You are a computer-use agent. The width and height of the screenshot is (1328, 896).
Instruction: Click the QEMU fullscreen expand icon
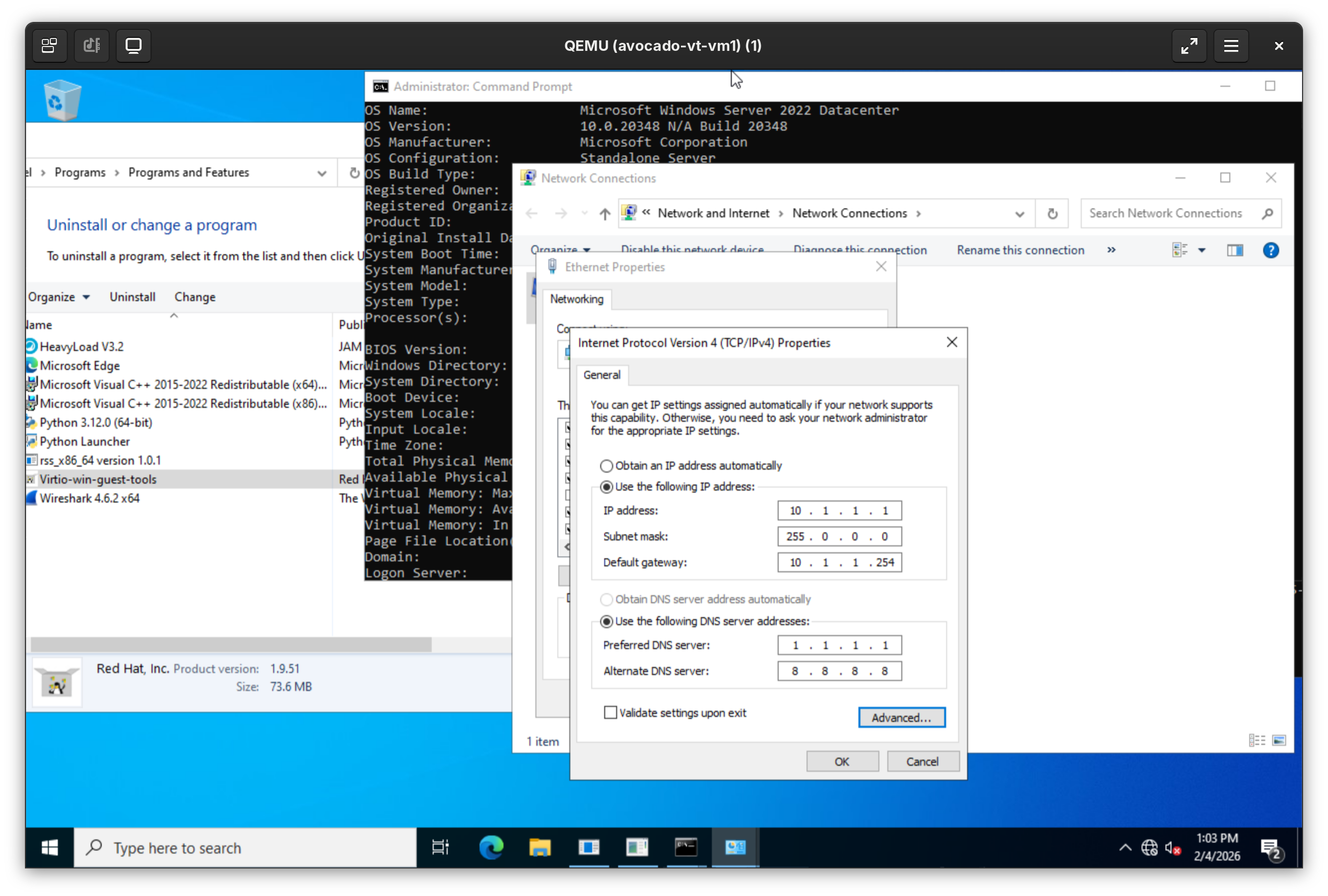click(x=1188, y=46)
